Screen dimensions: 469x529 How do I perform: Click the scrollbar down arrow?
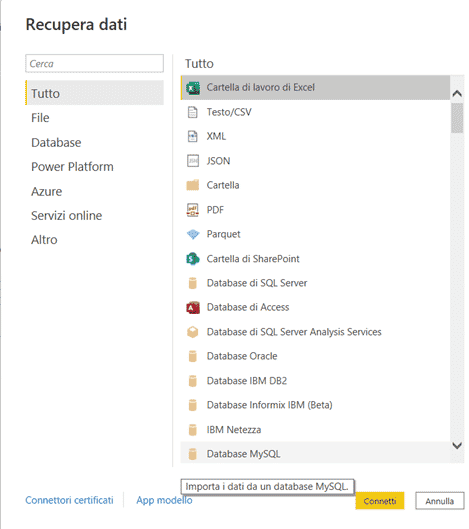[457, 446]
